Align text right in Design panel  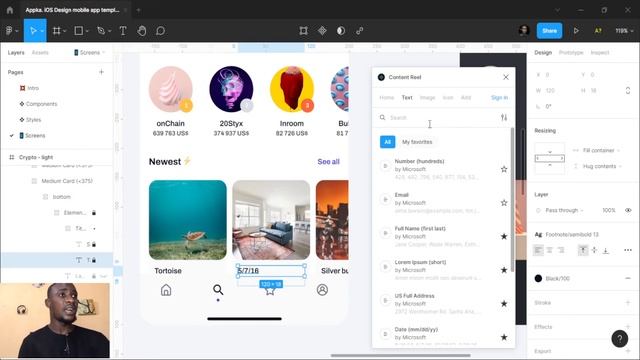[561, 250]
